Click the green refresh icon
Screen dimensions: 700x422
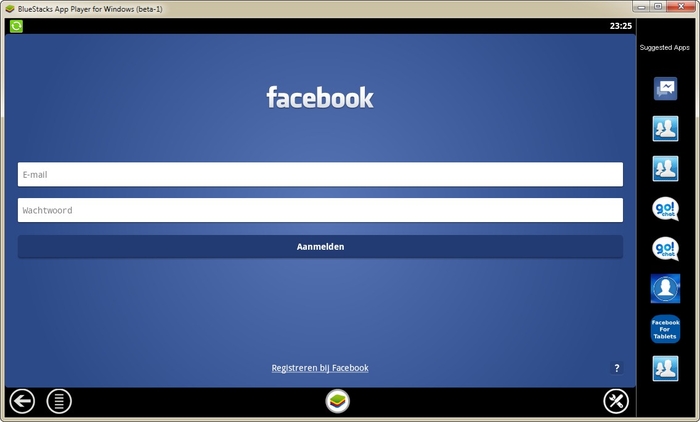[16, 26]
